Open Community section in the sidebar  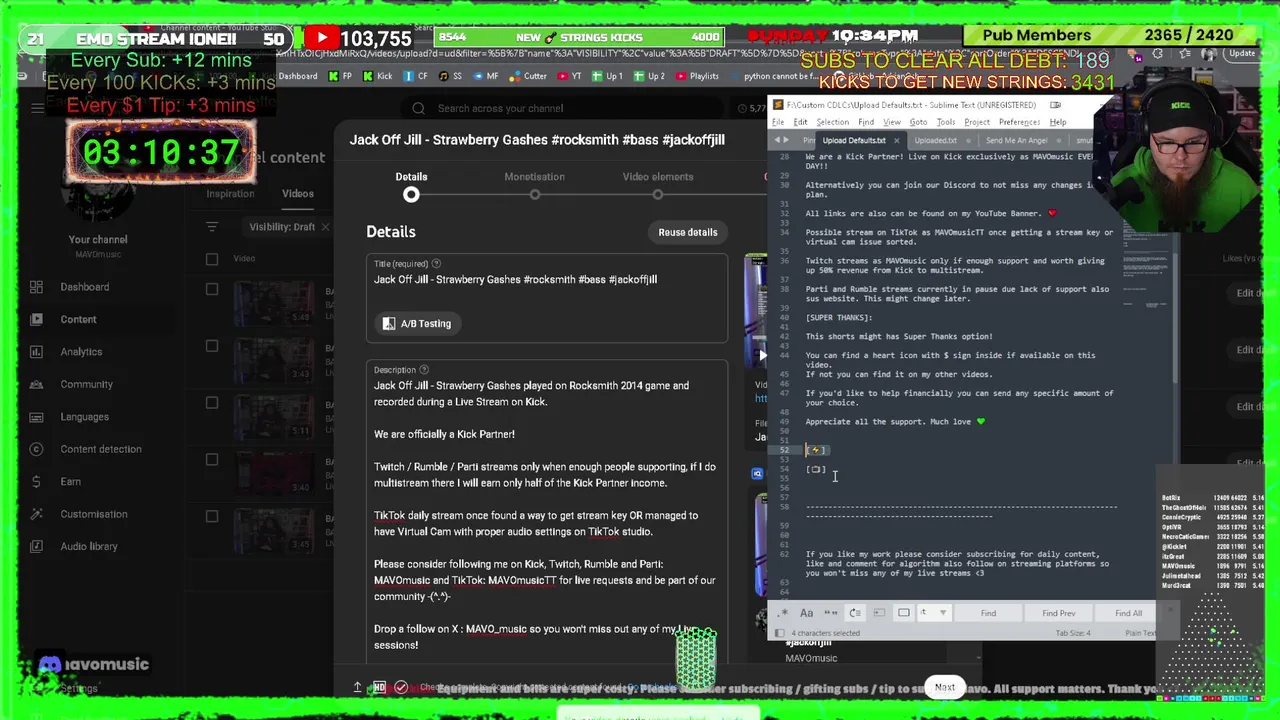click(x=86, y=384)
